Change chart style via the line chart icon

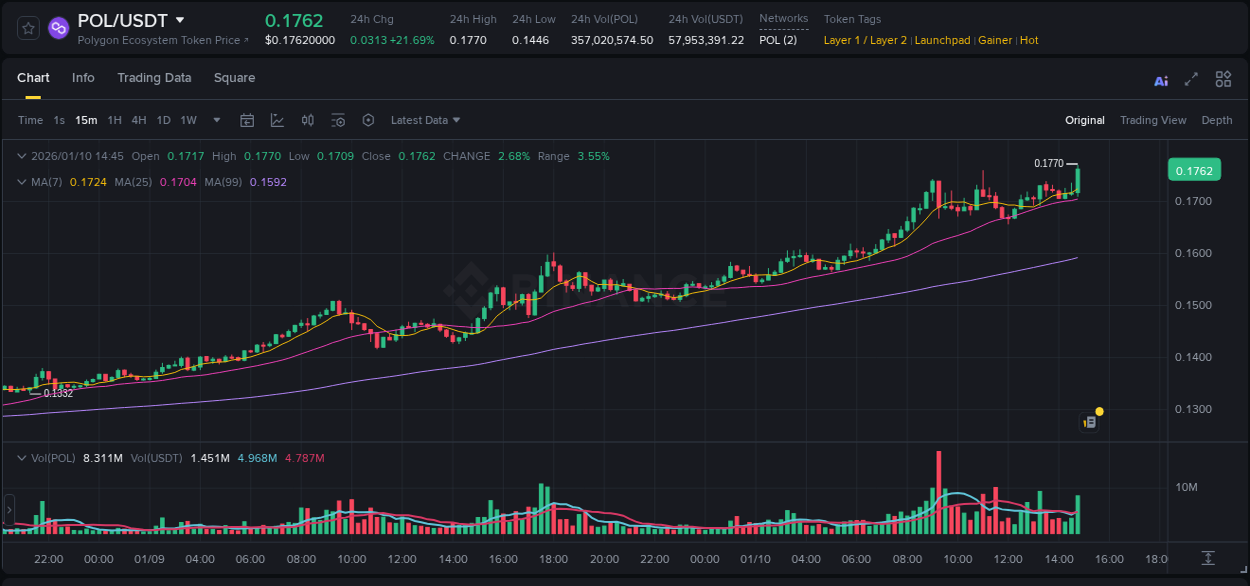[277, 119]
